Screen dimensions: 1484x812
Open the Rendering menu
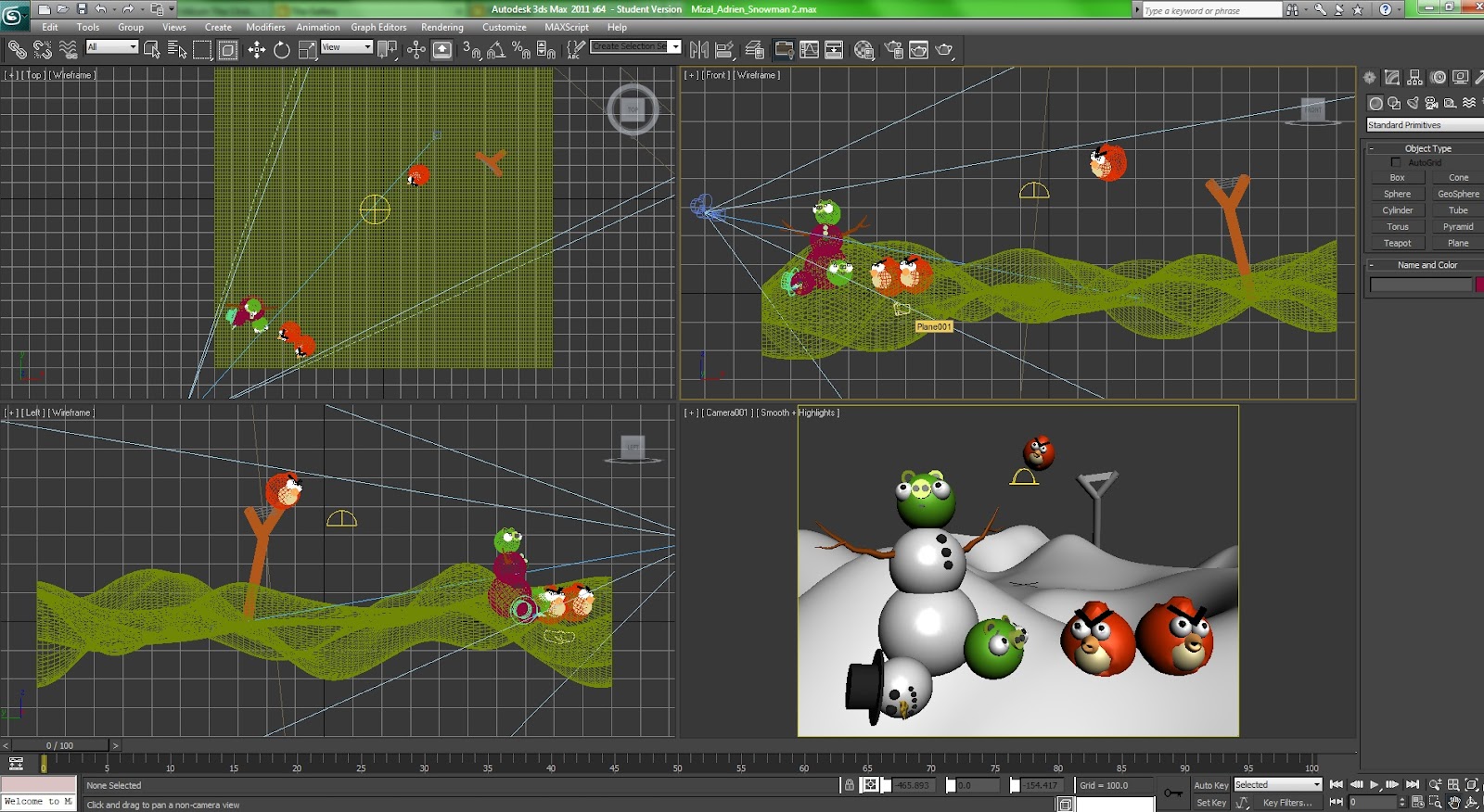[442, 27]
